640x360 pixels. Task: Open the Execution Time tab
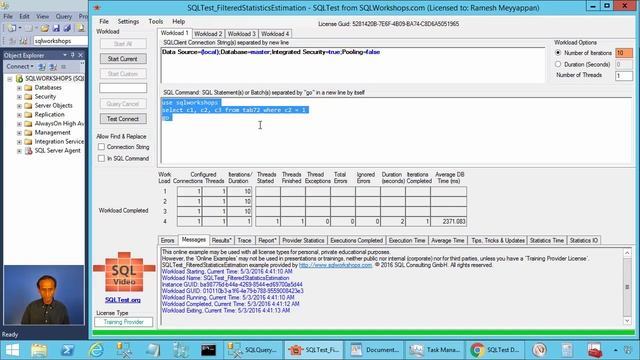[x=407, y=240]
